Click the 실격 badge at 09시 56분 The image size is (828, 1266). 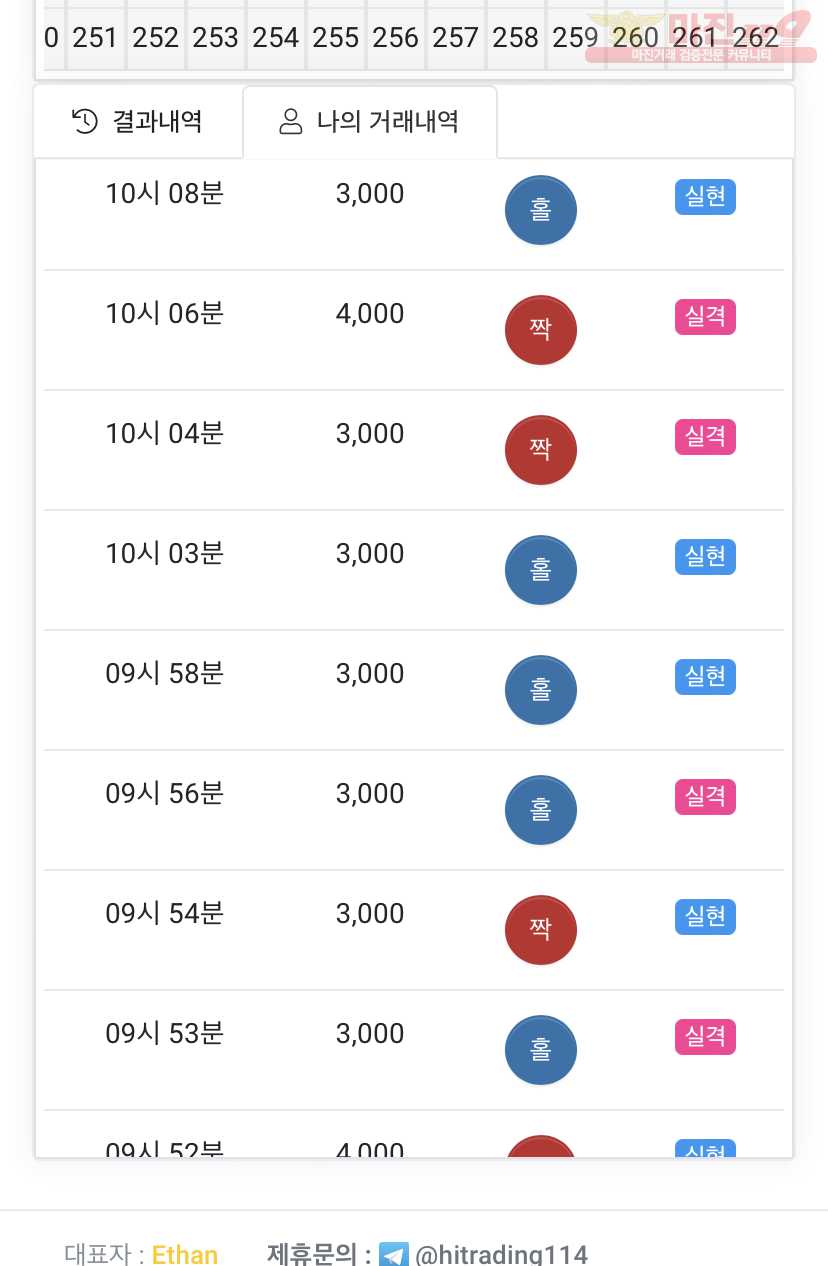tap(705, 797)
